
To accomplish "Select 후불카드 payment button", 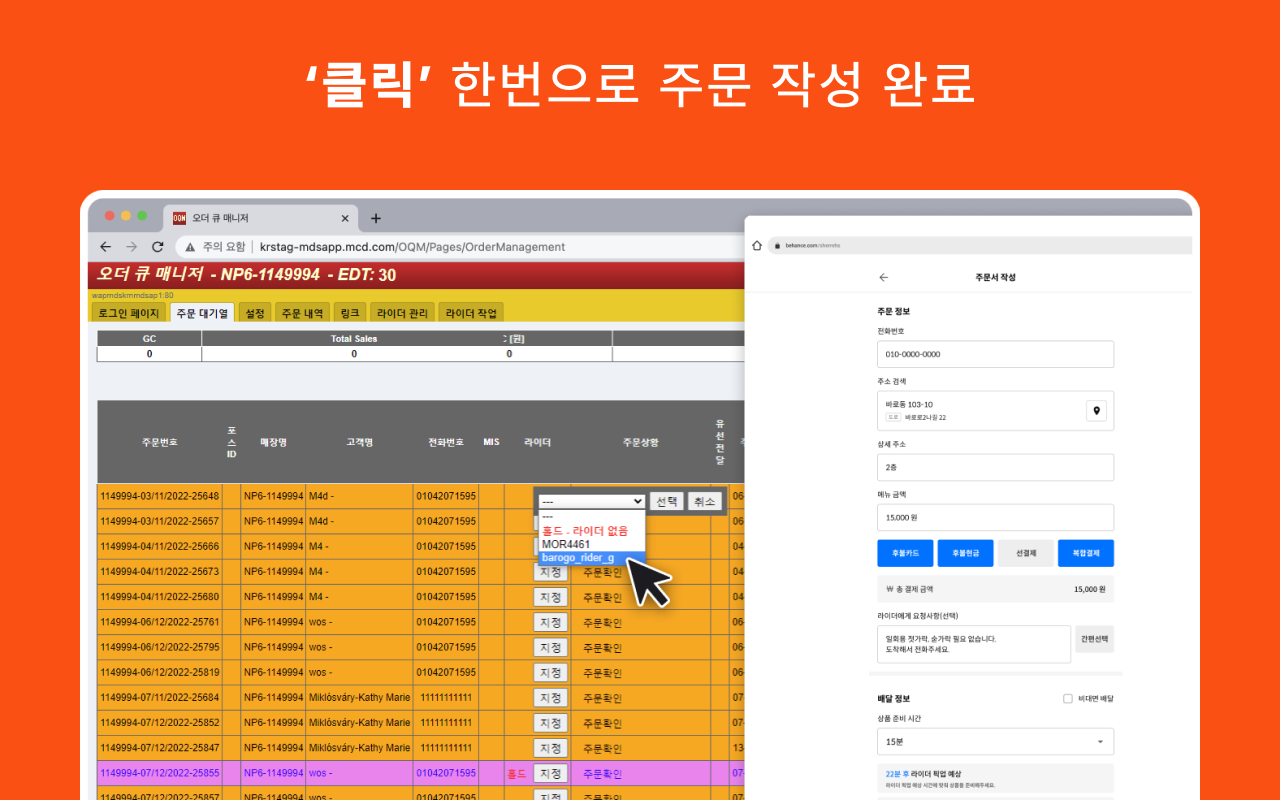I will pos(905,553).
